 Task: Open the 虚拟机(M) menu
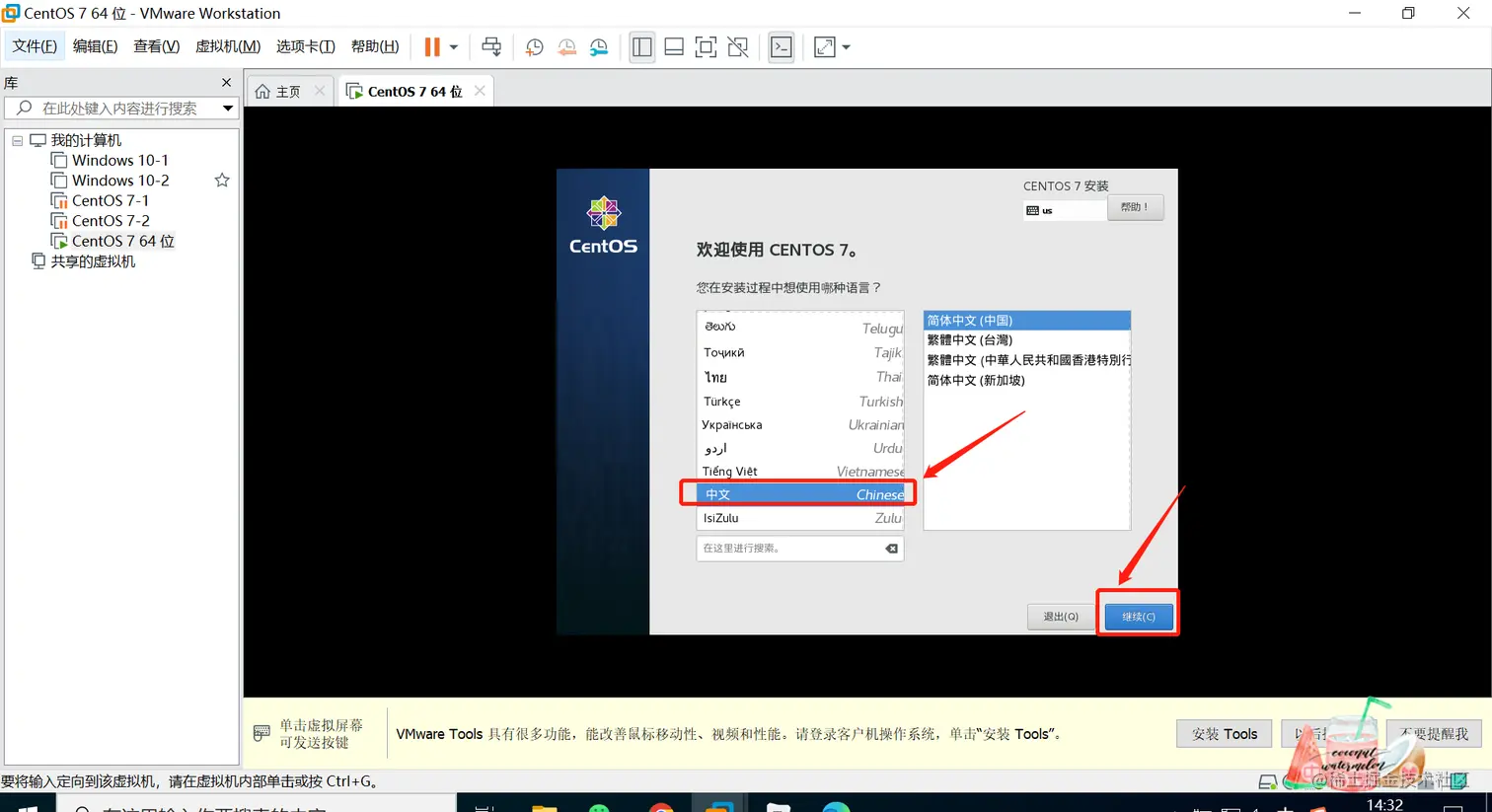(228, 46)
